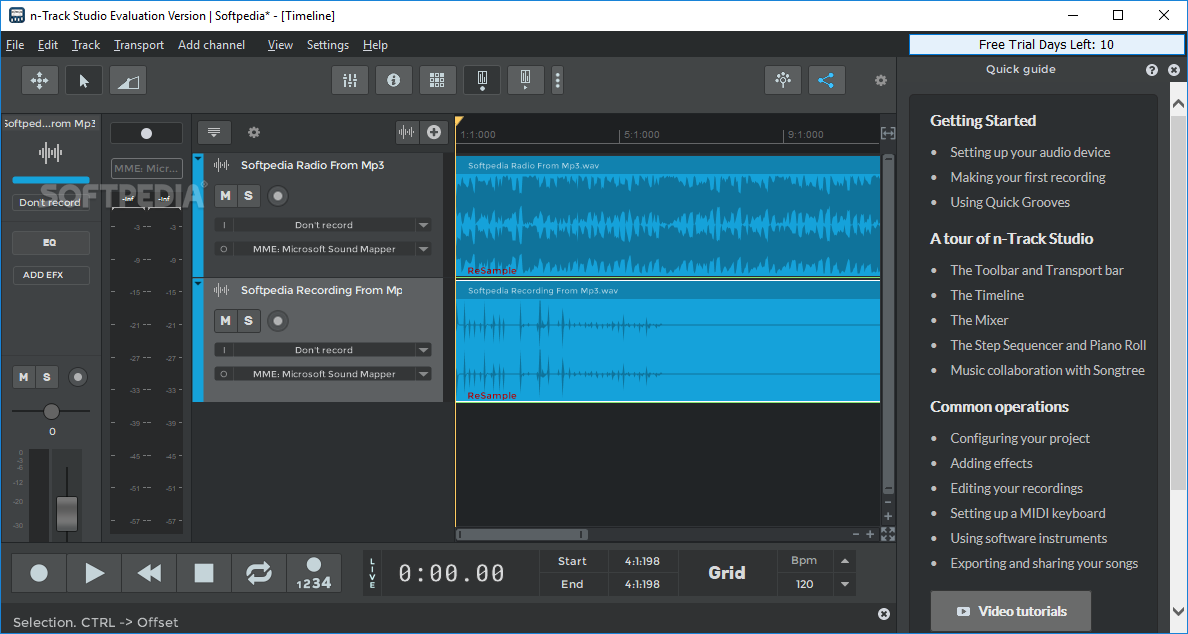Open the File menu
This screenshot has width=1188, height=634.
tap(15, 45)
